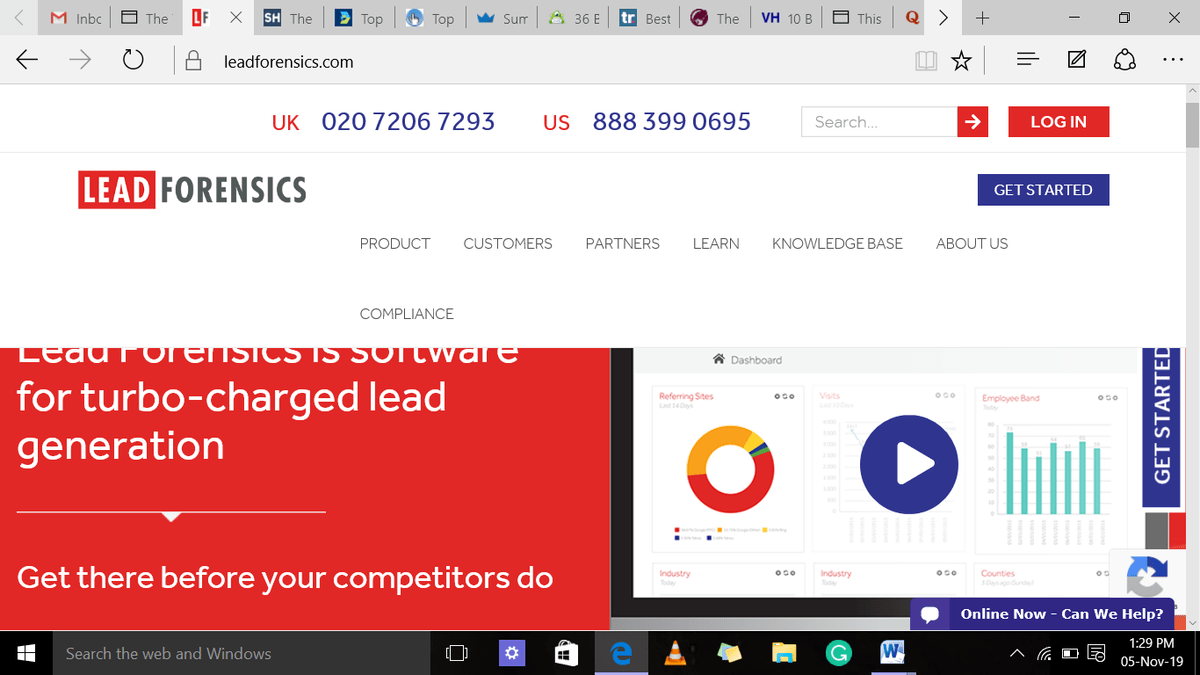Refresh the page with reload icon

(x=133, y=61)
